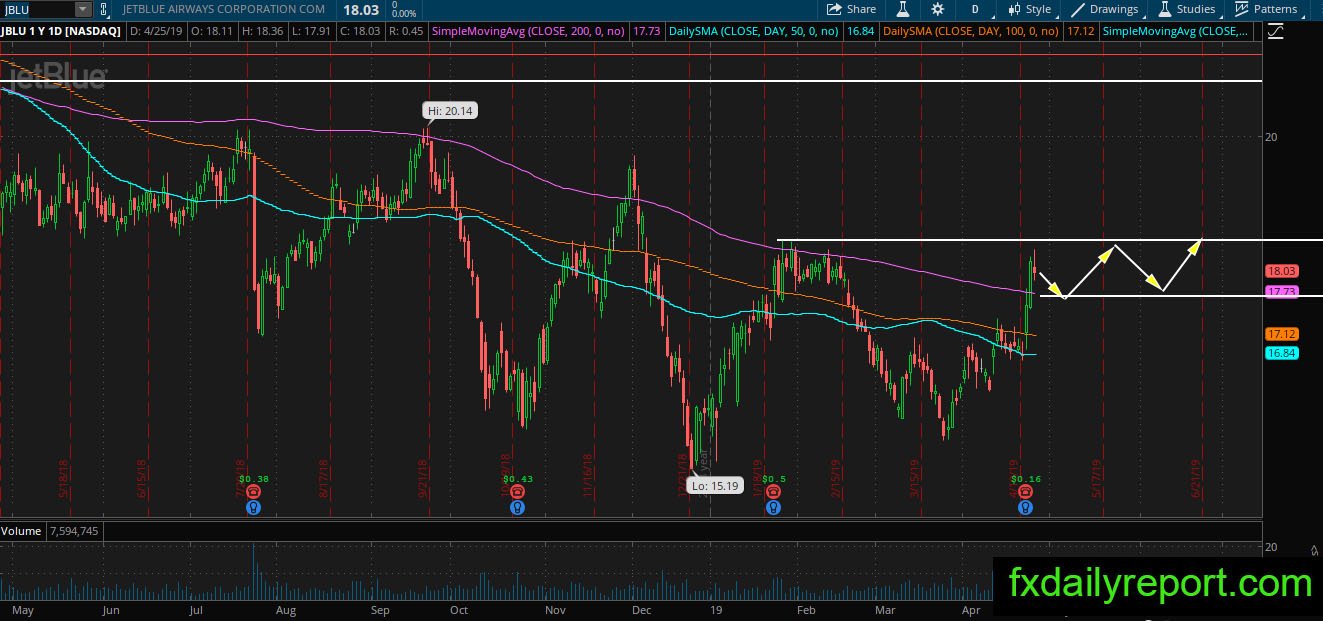Click the symbol link icon beside the ticker box
This screenshot has width=1323, height=621.
pos(104,9)
